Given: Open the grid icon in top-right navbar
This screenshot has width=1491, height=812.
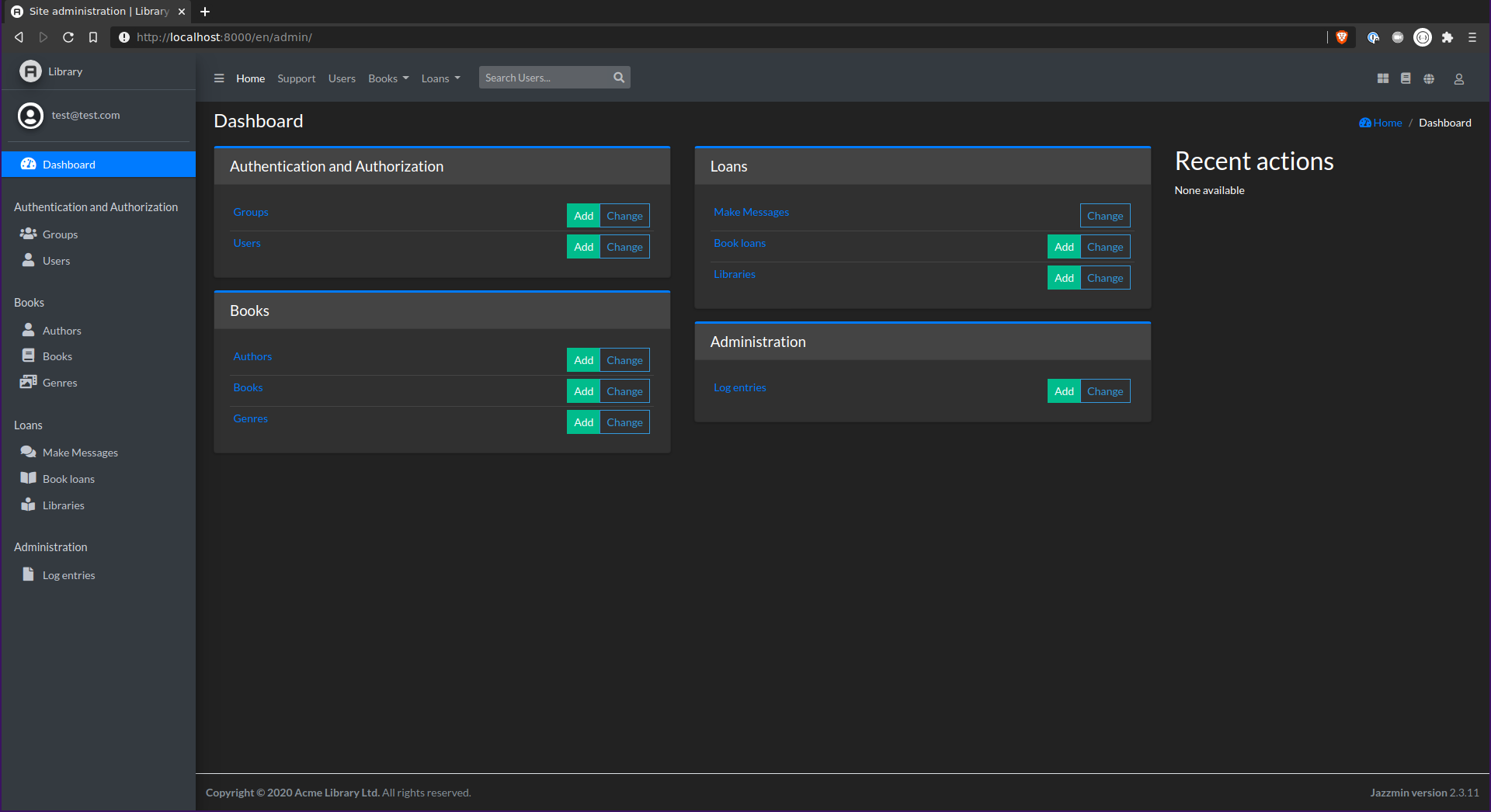Looking at the screenshot, I should coord(1383,78).
